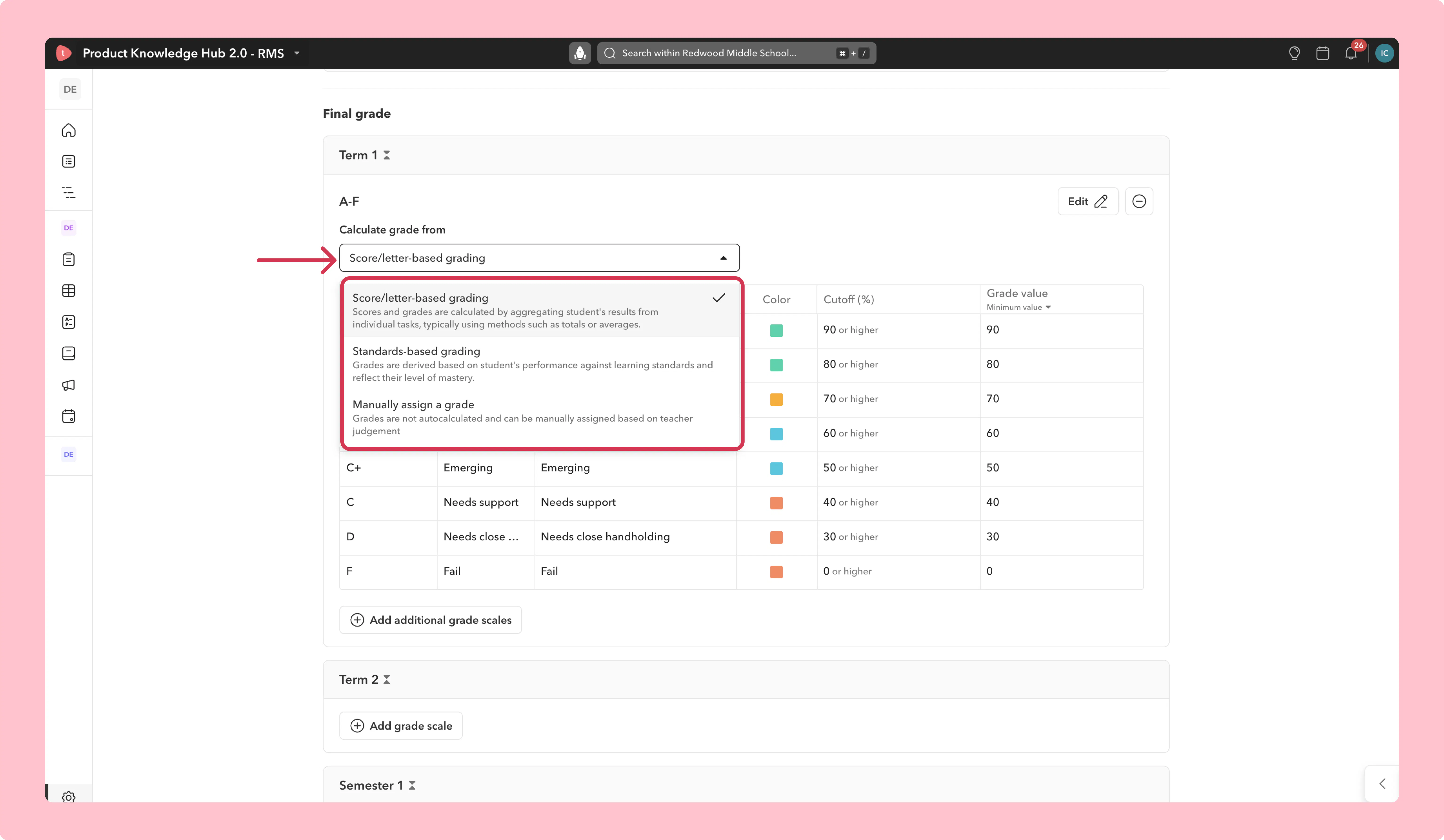Open the rocket icon beside search

coord(580,53)
